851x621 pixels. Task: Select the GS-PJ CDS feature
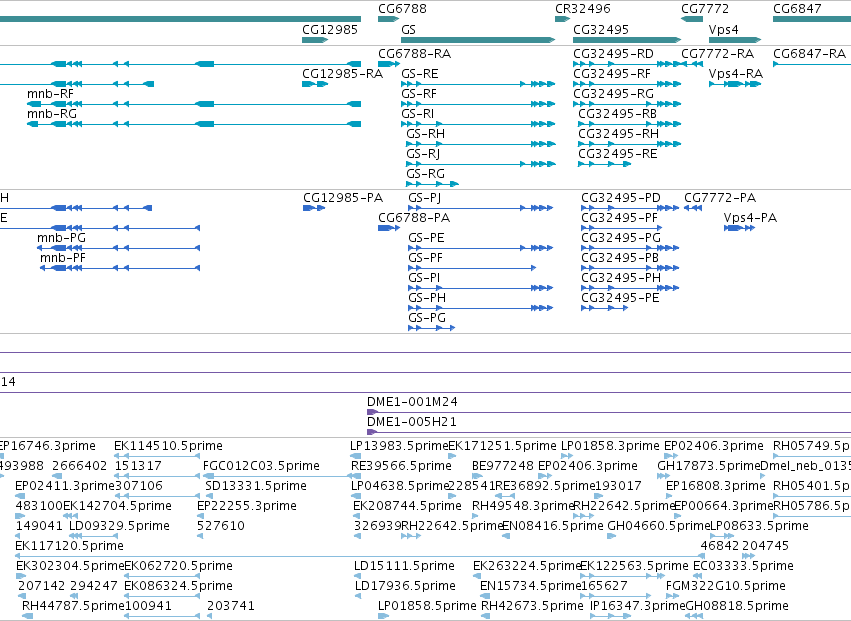(481, 208)
